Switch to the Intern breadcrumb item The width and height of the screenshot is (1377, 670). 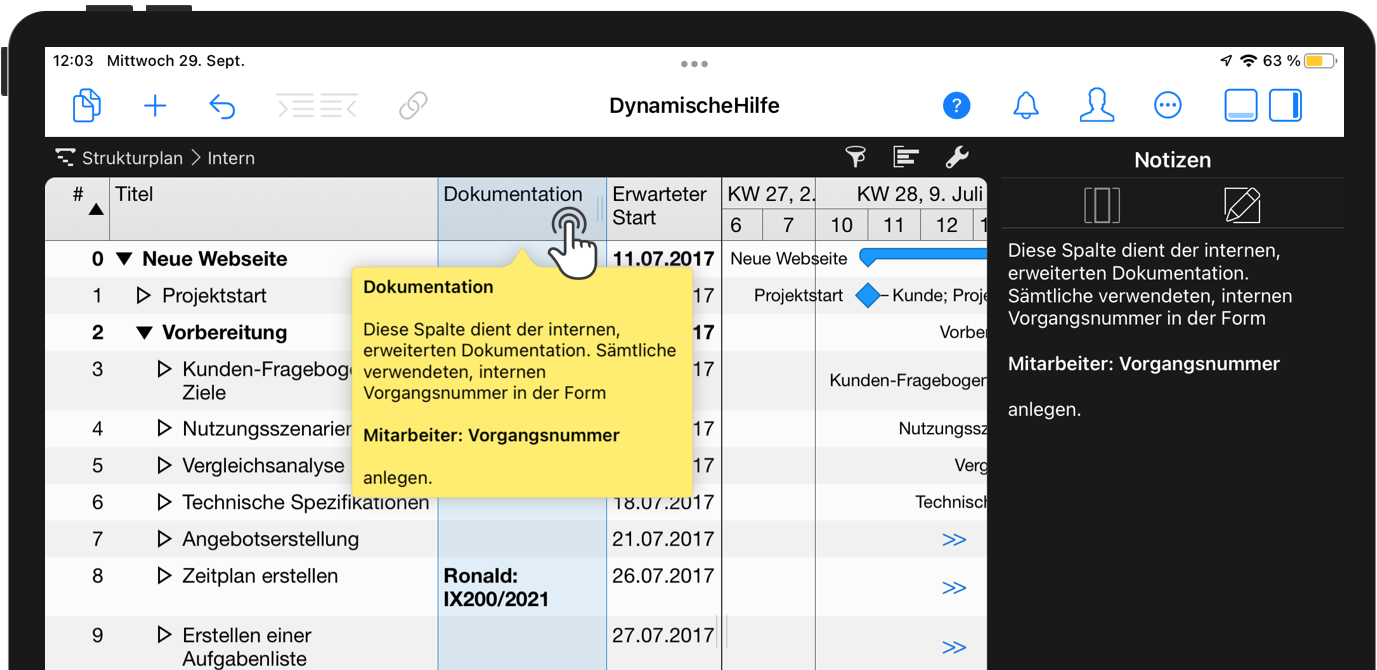tap(231, 157)
